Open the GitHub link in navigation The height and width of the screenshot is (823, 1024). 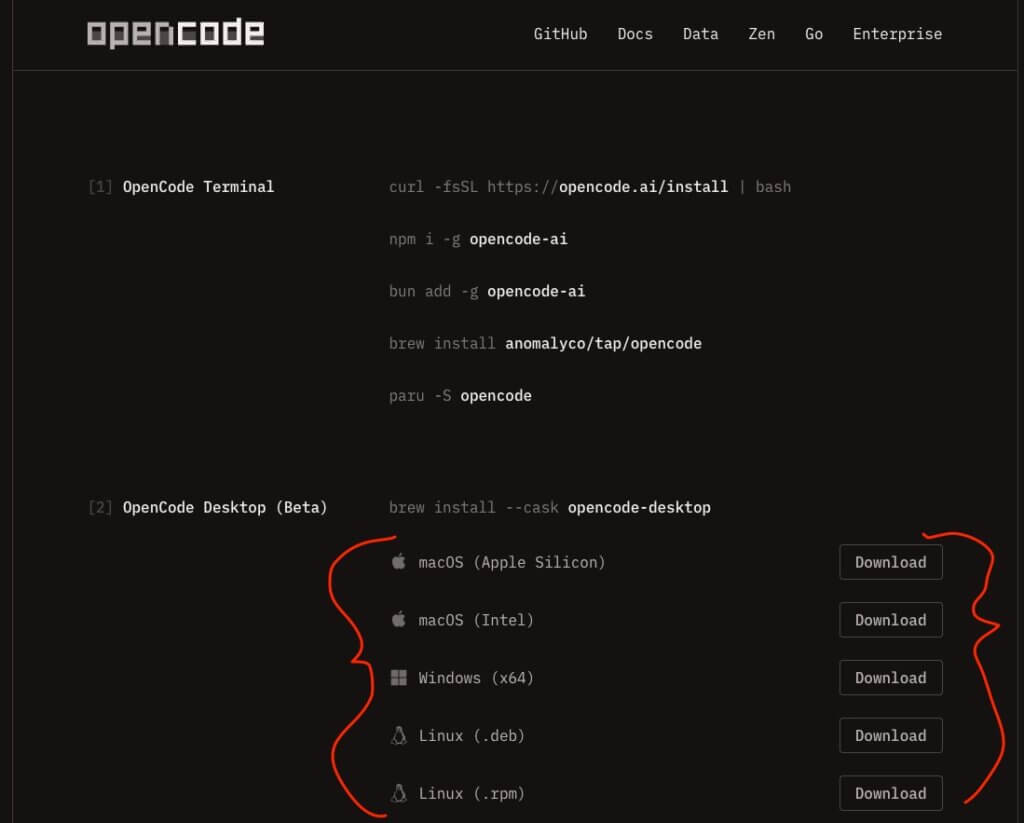pyautogui.click(x=560, y=34)
